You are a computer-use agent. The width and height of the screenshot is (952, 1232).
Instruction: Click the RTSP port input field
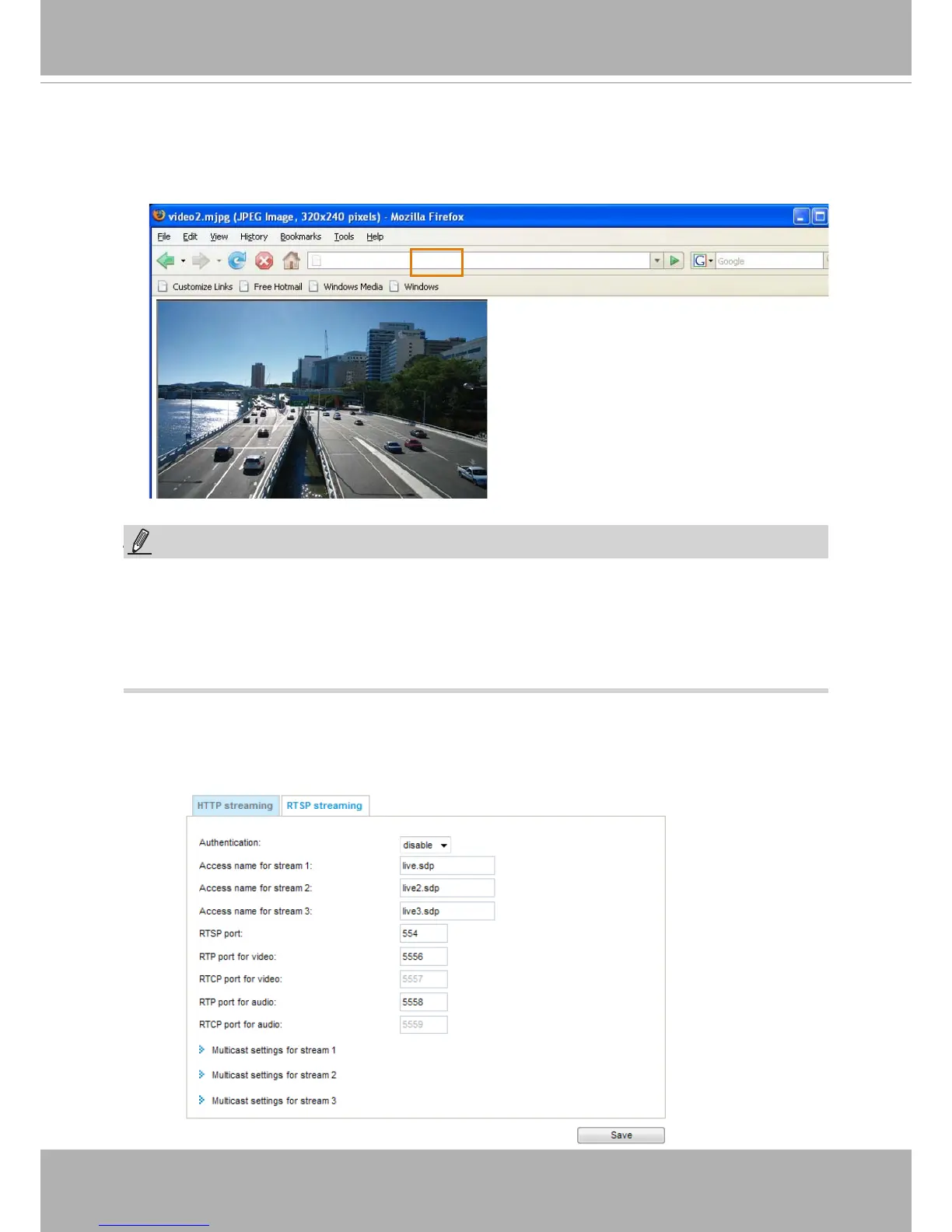(424, 933)
